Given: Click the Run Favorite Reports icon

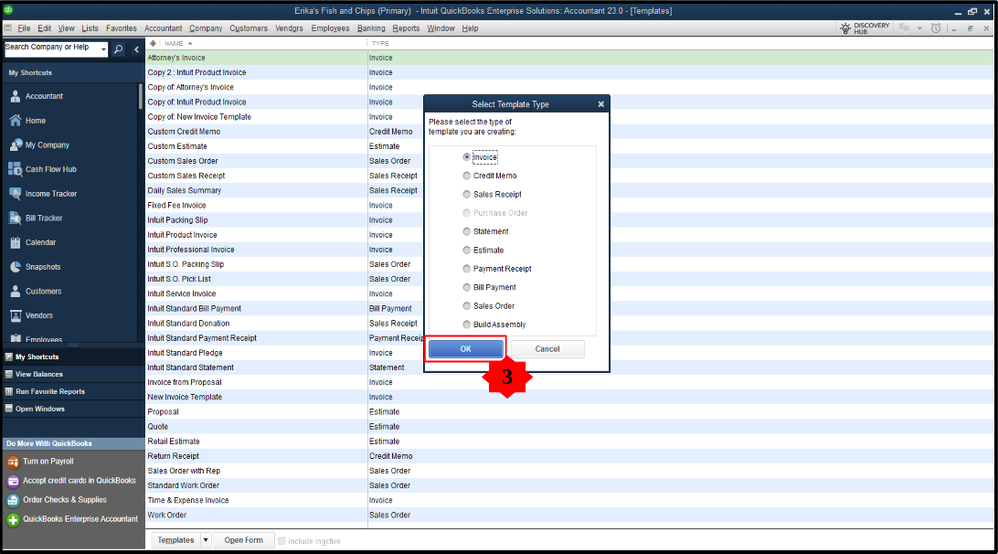Looking at the screenshot, I should pyautogui.click(x=9, y=392).
